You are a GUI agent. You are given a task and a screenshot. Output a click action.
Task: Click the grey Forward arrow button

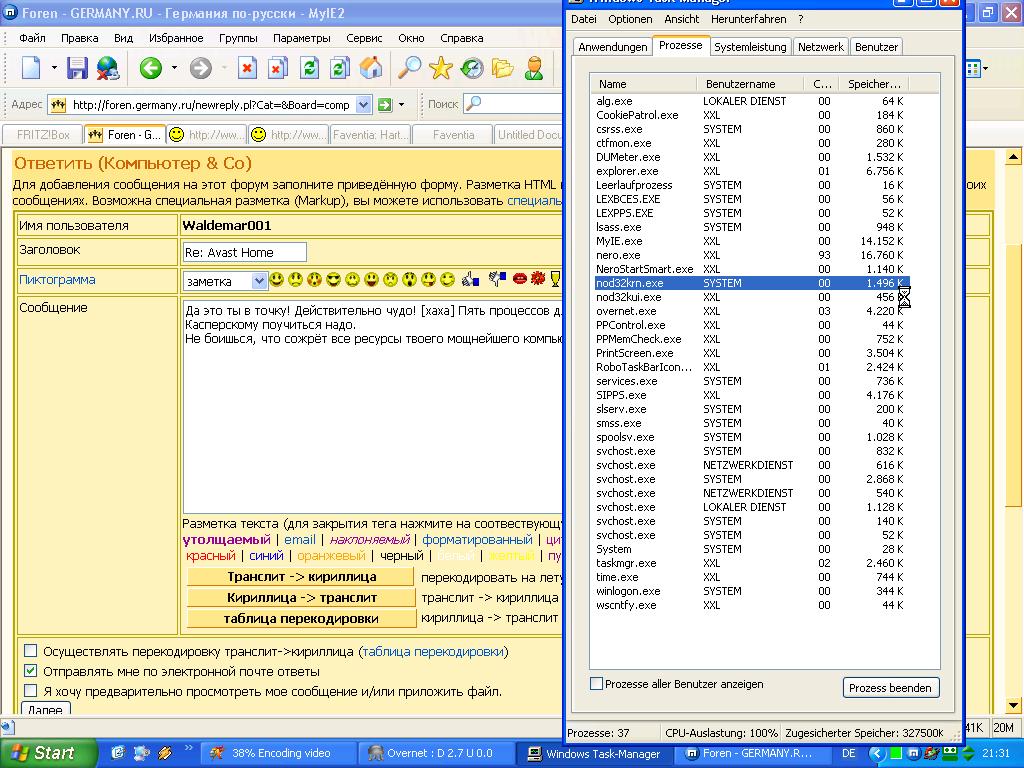200,67
